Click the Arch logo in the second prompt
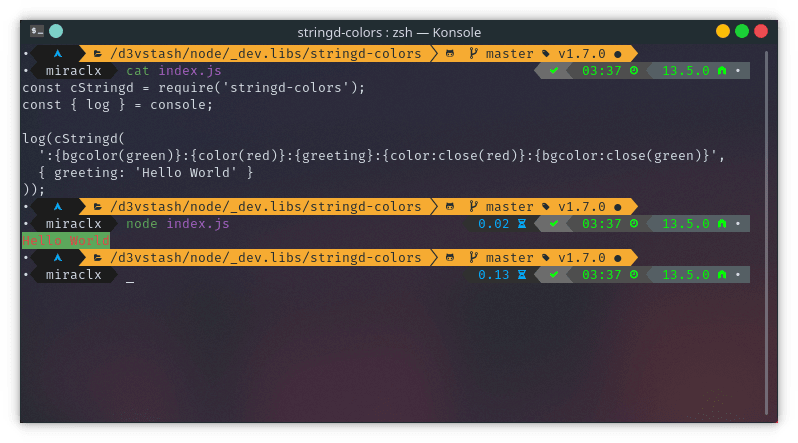 coord(58,207)
